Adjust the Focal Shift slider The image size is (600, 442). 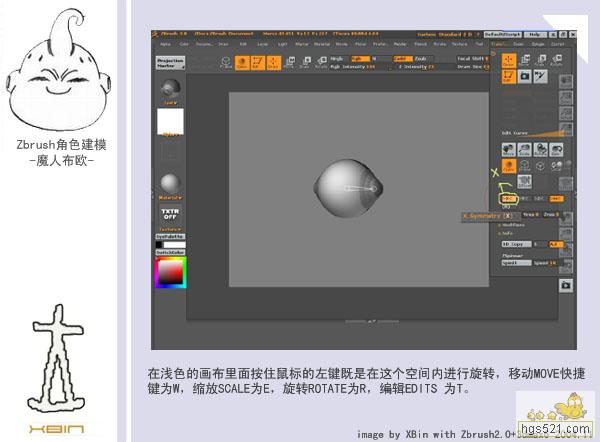(x=473, y=59)
